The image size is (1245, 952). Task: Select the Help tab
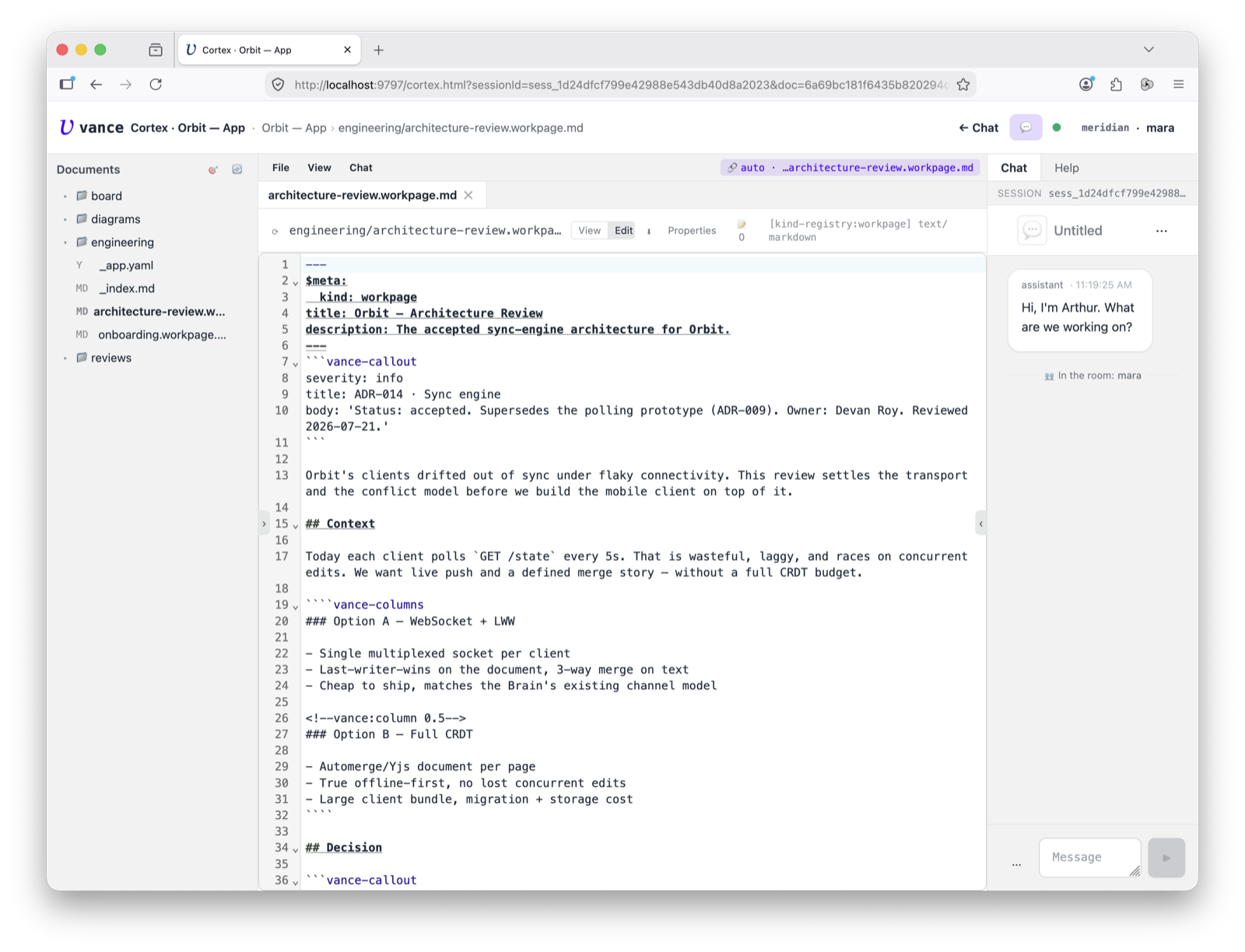pyautogui.click(x=1066, y=168)
